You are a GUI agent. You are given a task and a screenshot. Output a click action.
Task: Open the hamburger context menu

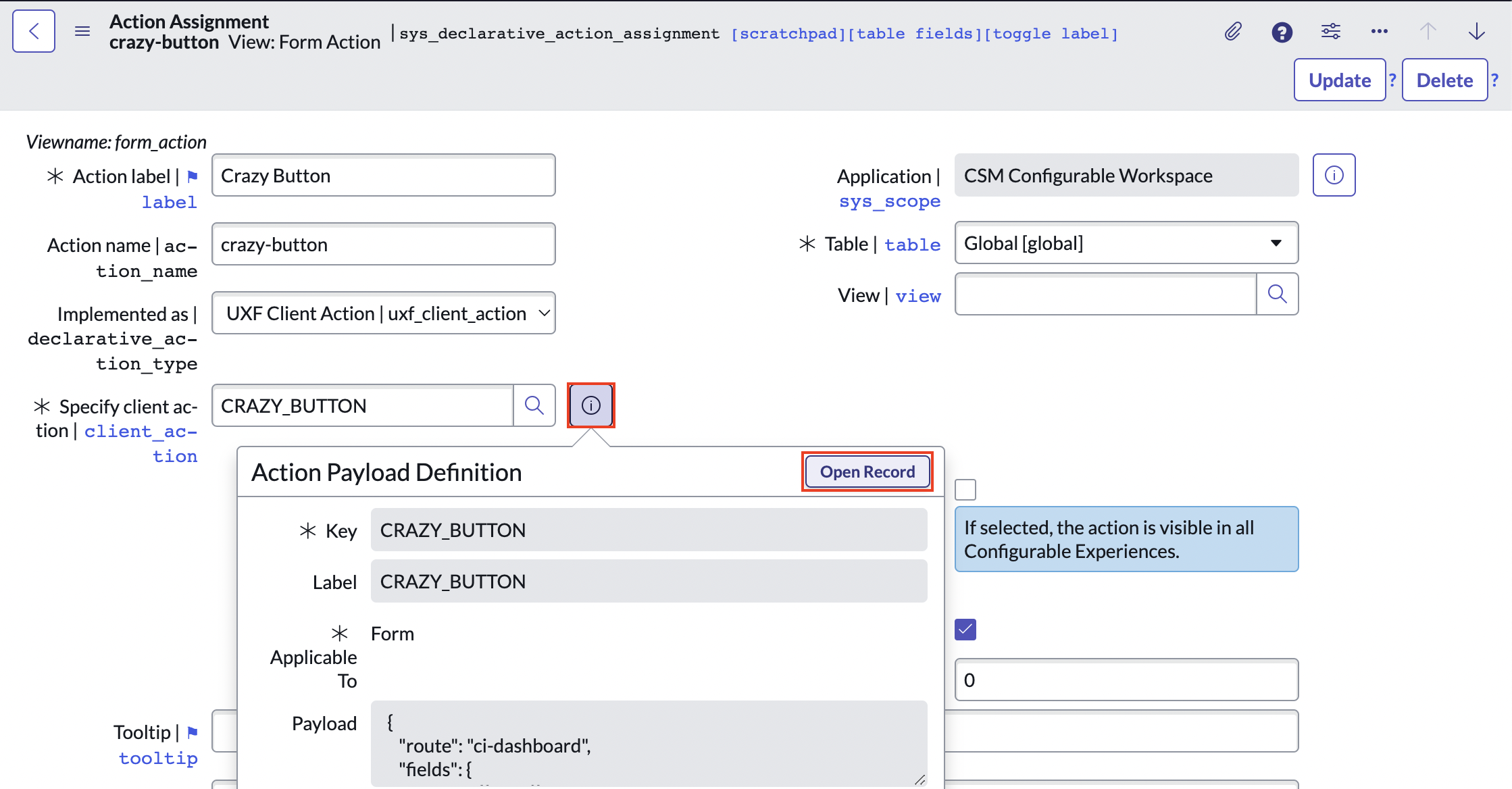click(x=82, y=31)
